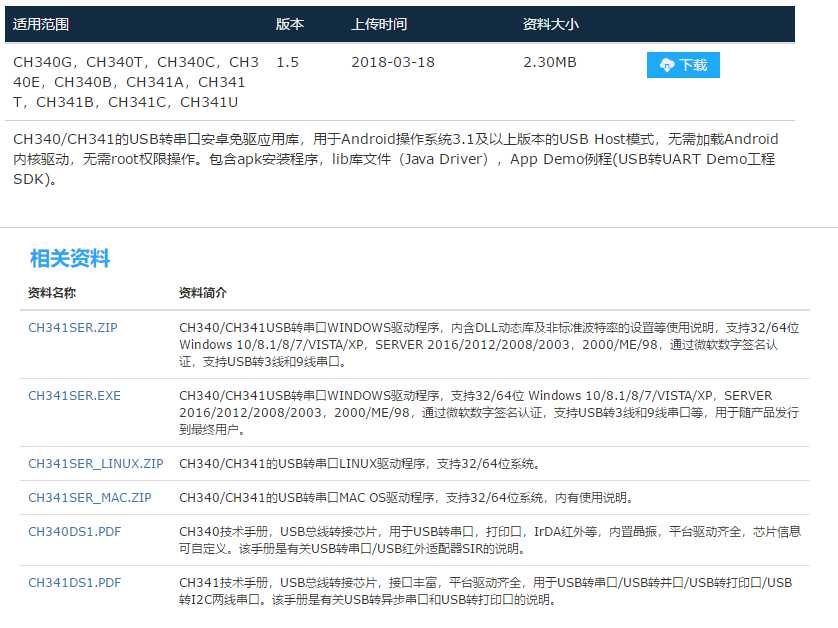This screenshot has height=628, width=838.
Task: Select the 资料大小 column header
Action: (x=550, y=24)
